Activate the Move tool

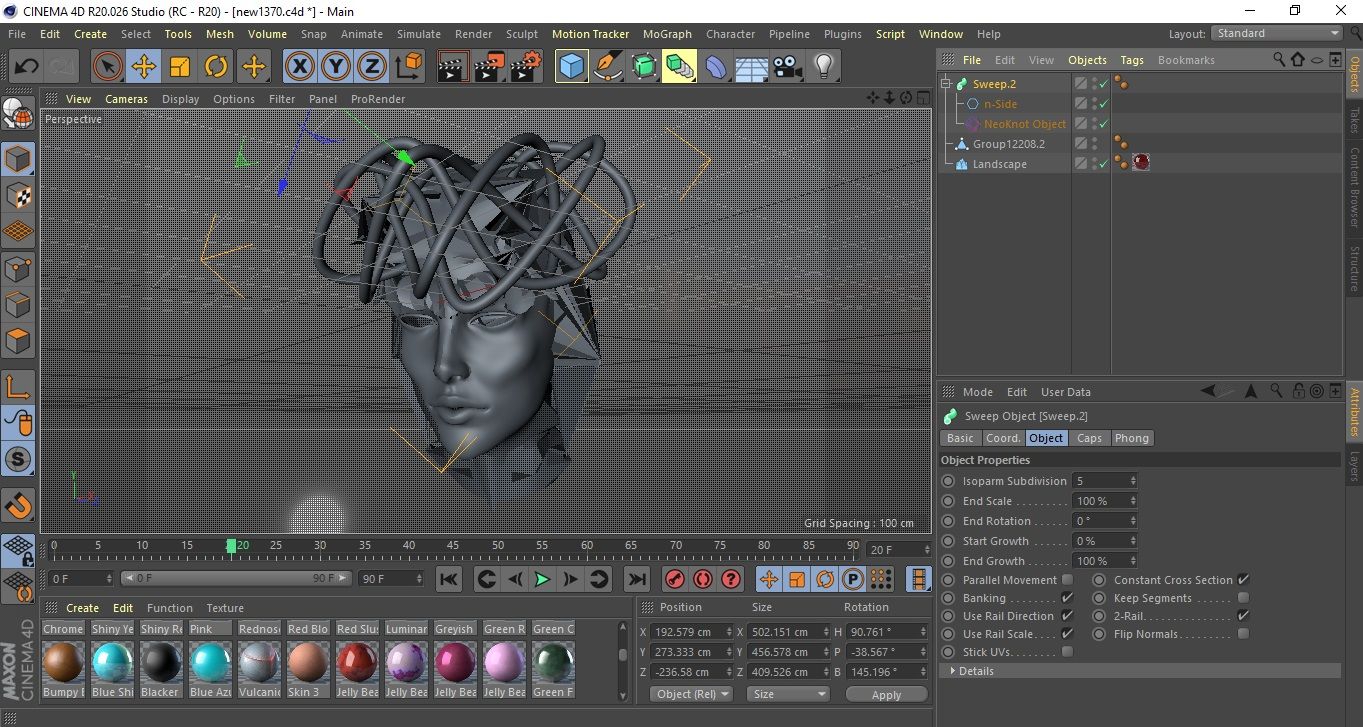144,67
